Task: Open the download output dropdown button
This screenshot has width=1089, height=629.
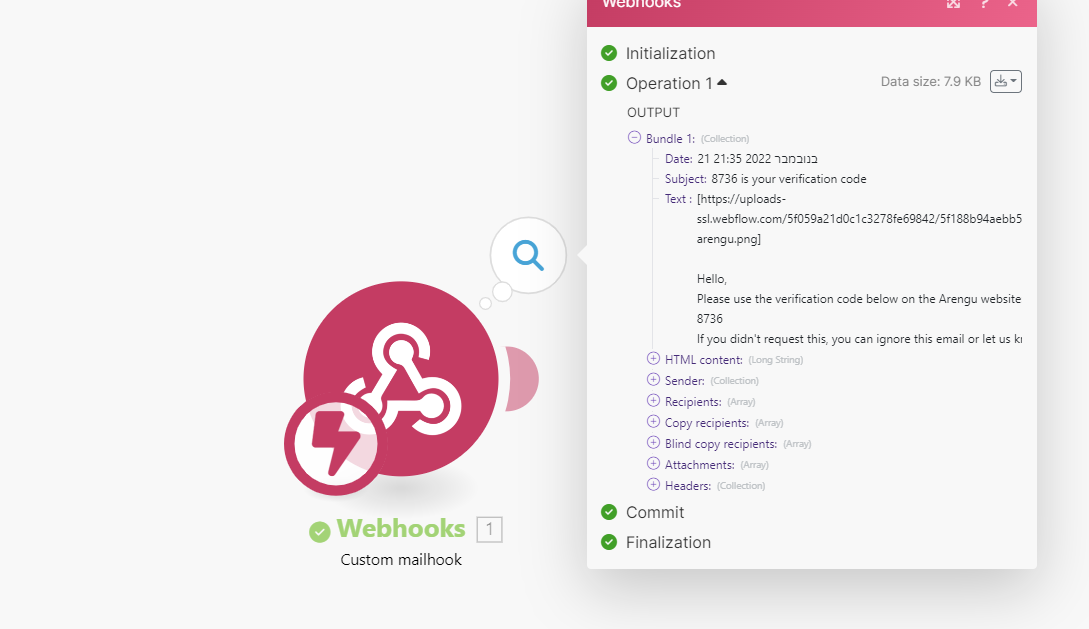Action: pos(1005,81)
